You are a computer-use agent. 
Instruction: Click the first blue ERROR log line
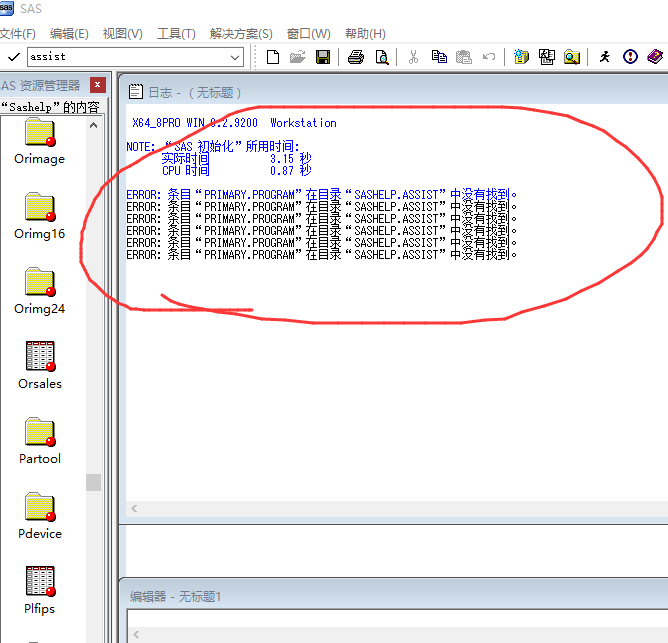click(322, 195)
